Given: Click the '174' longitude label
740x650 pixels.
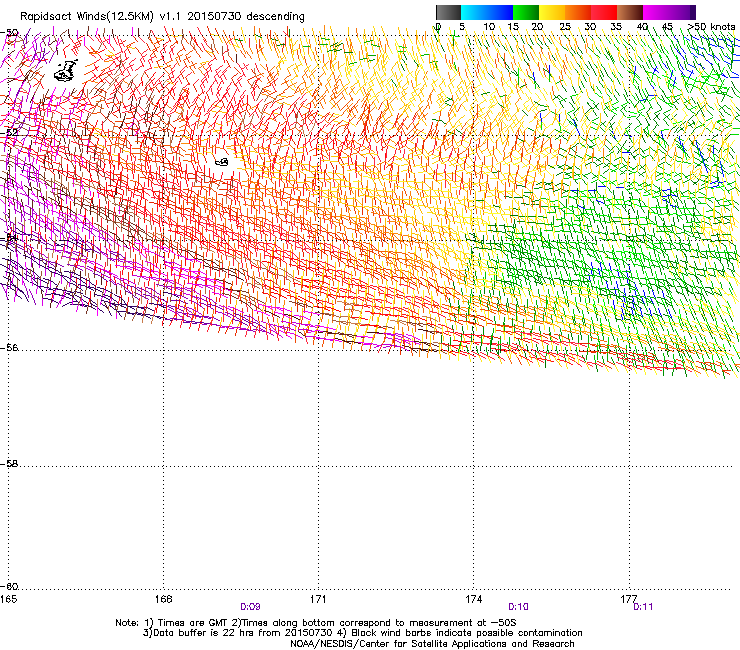Looking at the screenshot, I should [x=473, y=599].
